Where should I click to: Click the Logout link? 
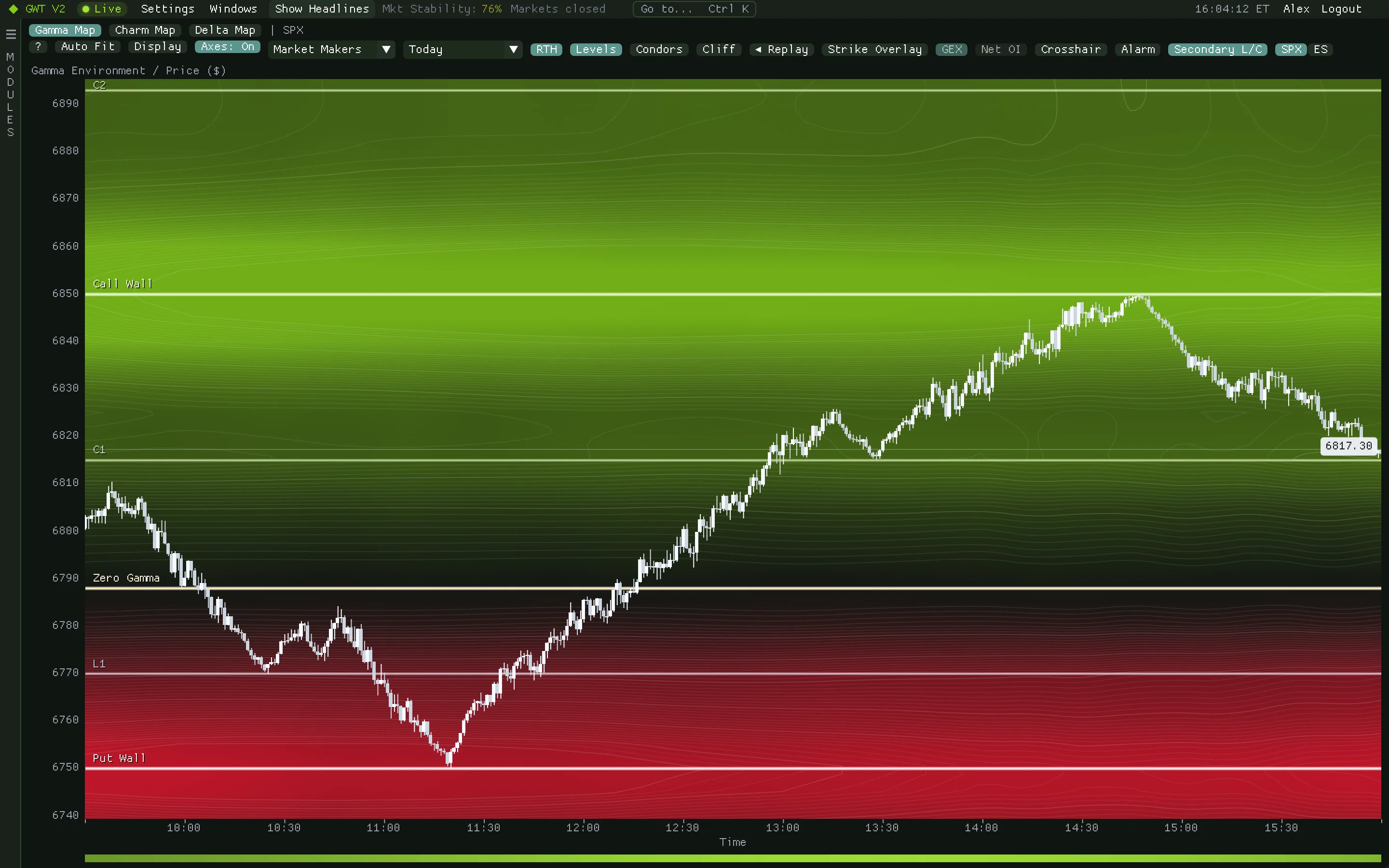[1341, 9]
